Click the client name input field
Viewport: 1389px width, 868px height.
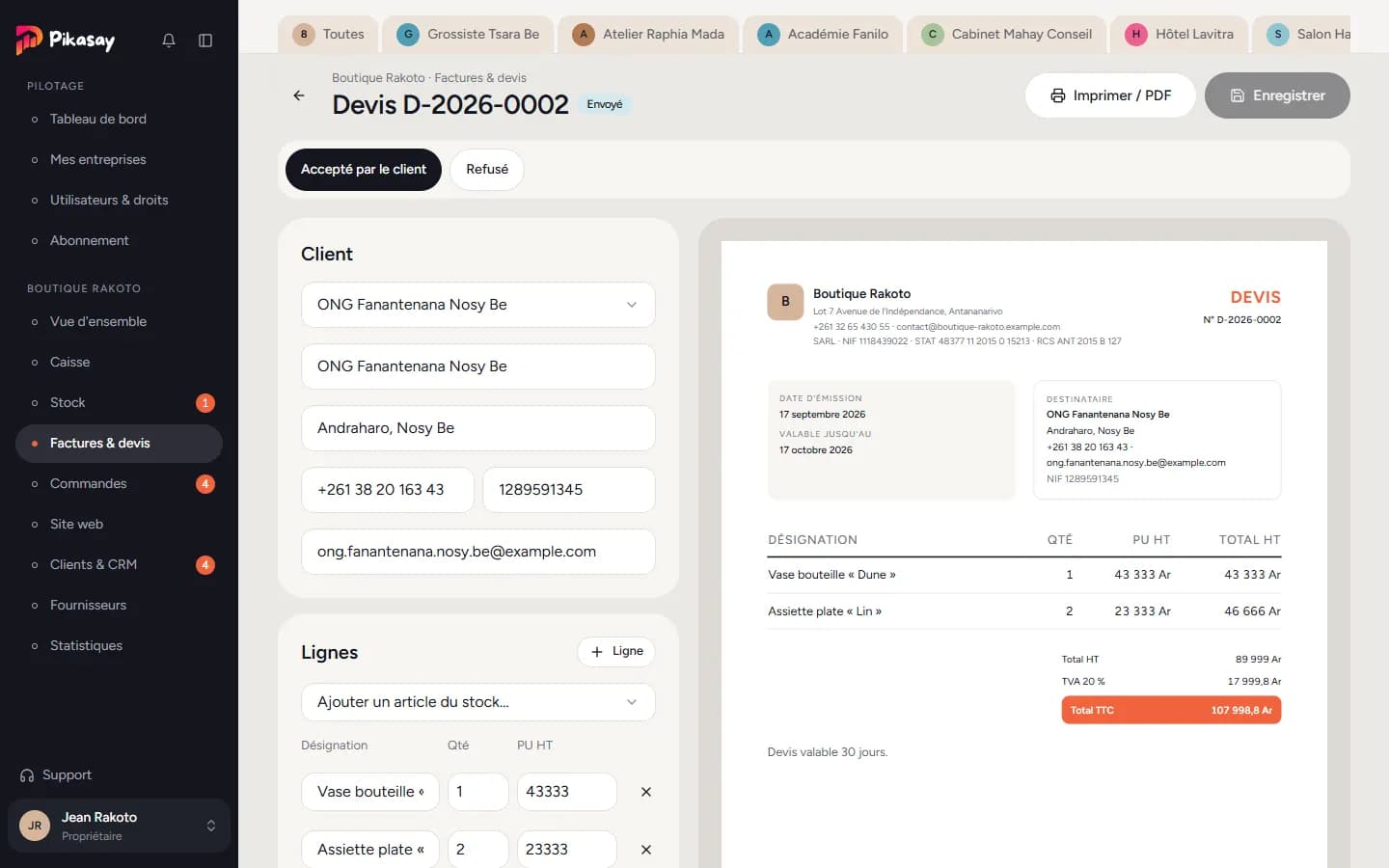pyautogui.click(x=478, y=366)
